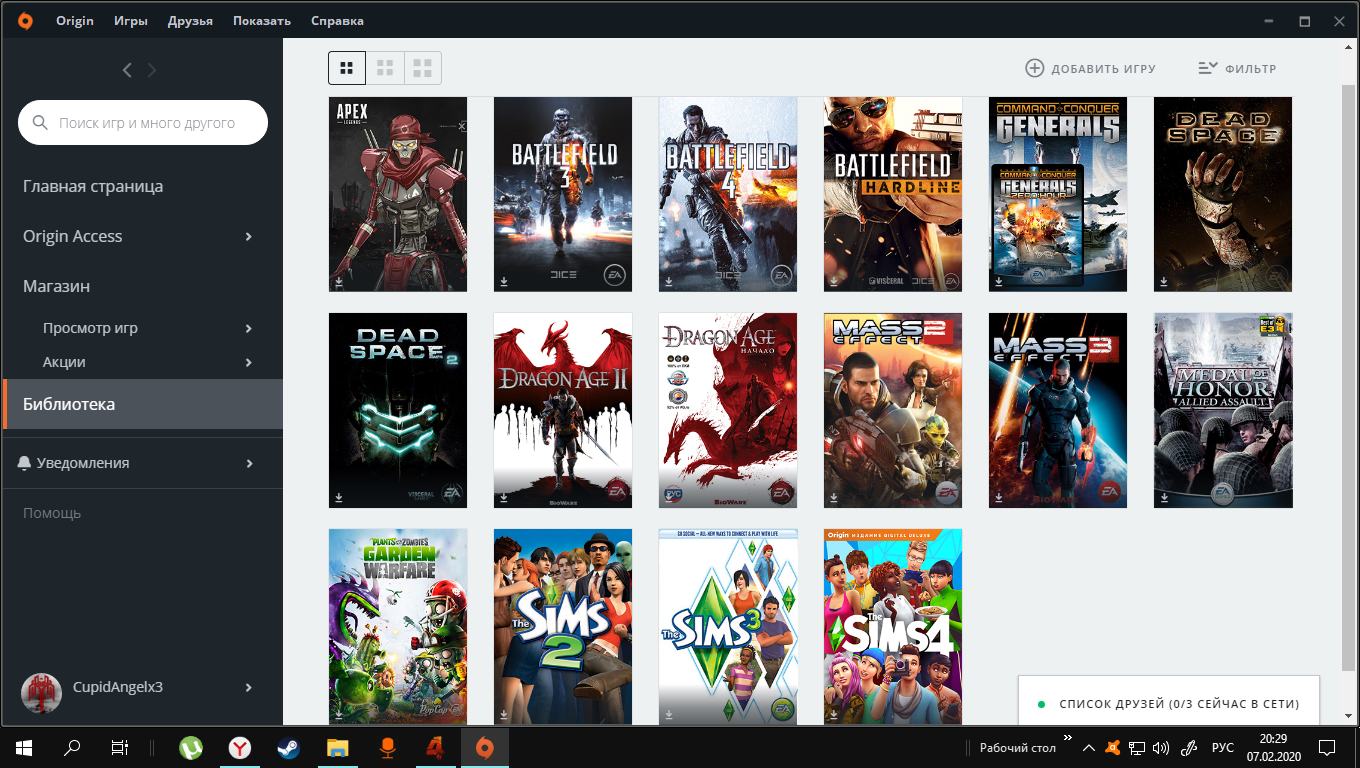This screenshot has height=768, width=1360.
Task: Open the Справка menu
Action: [x=337, y=20]
